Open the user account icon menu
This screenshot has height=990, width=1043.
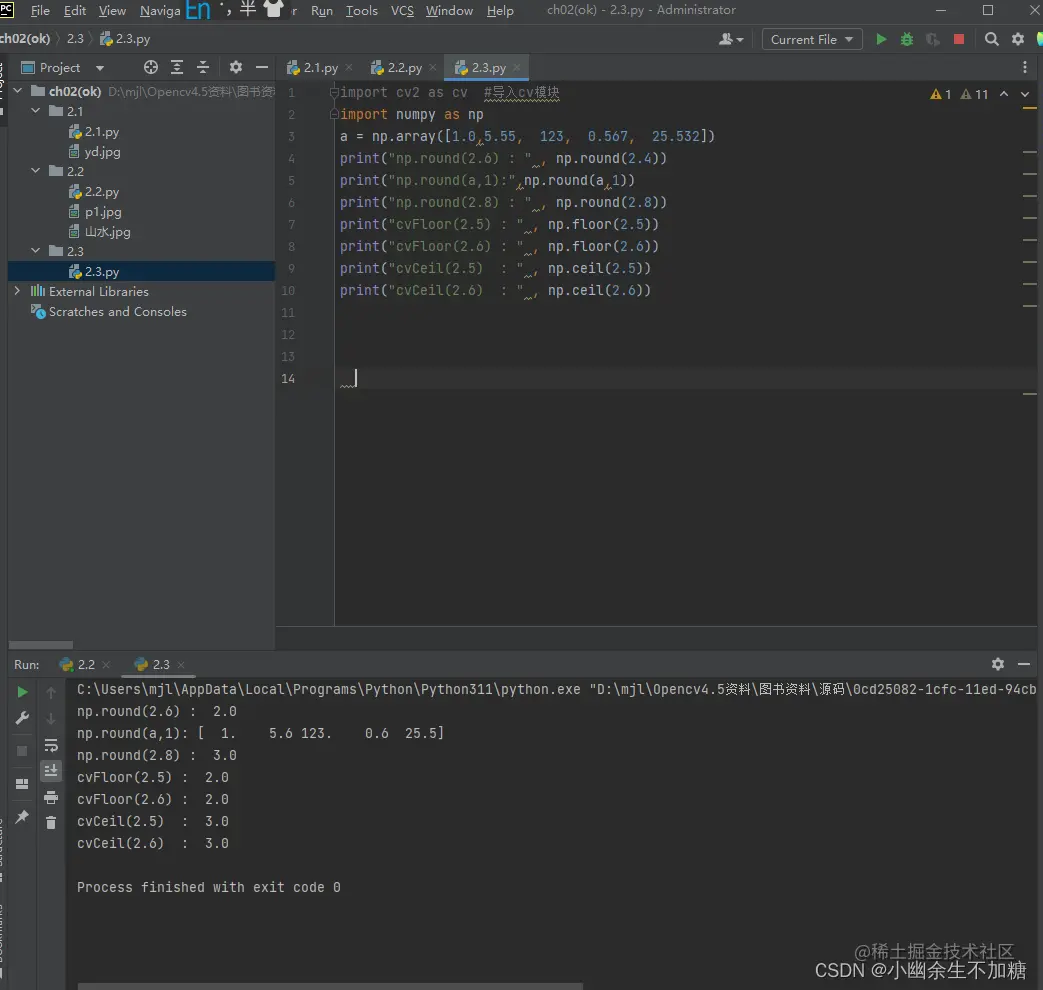[730, 39]
